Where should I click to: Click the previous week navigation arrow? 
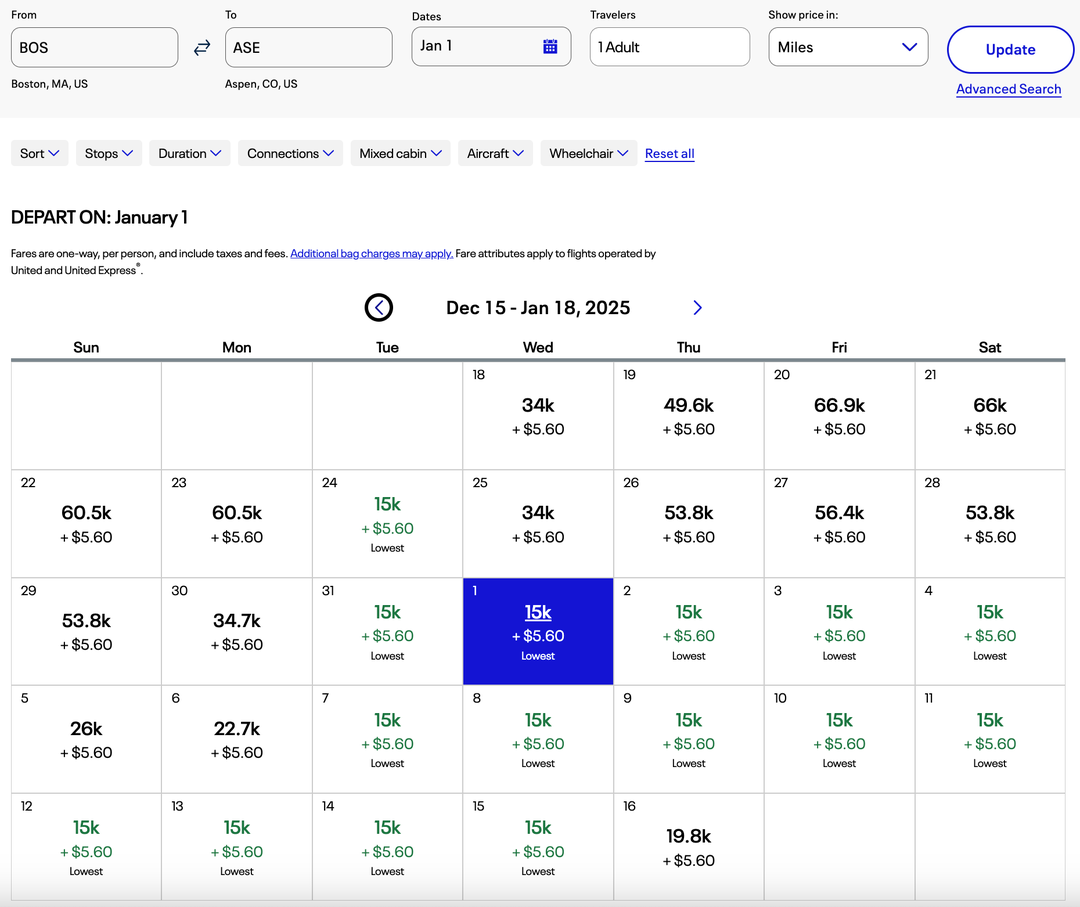click(x=379, y=308)
